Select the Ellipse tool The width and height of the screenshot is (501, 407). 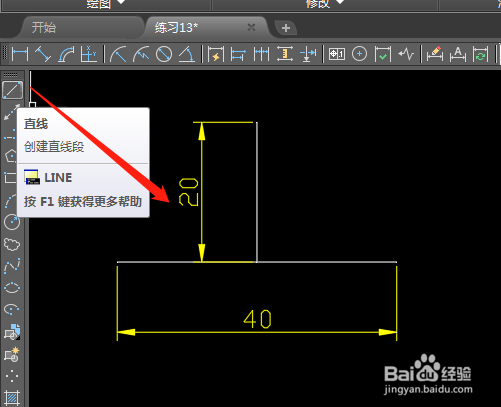[x=12, y=287]
